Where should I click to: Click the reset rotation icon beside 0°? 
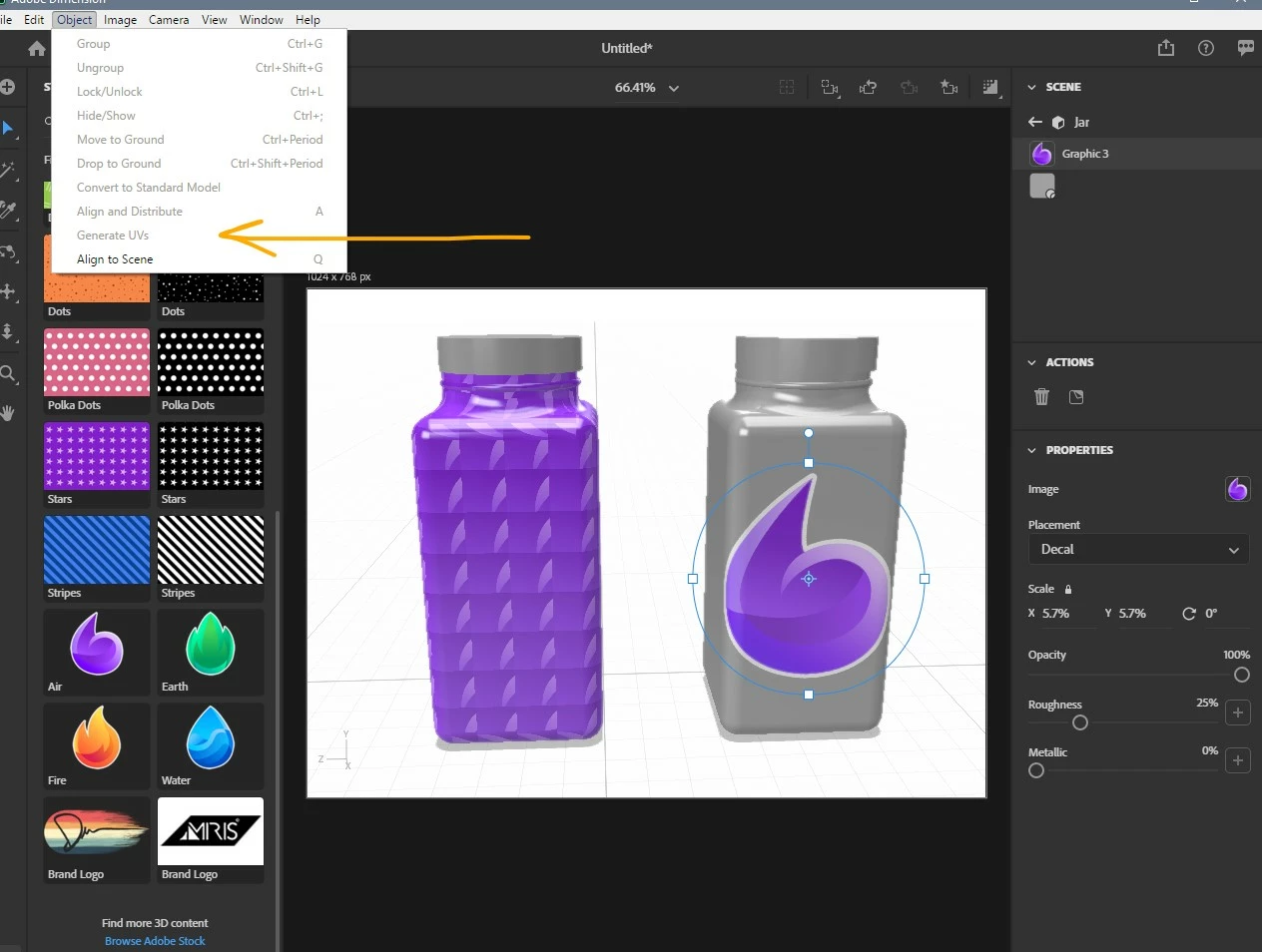coord(1189,614)
